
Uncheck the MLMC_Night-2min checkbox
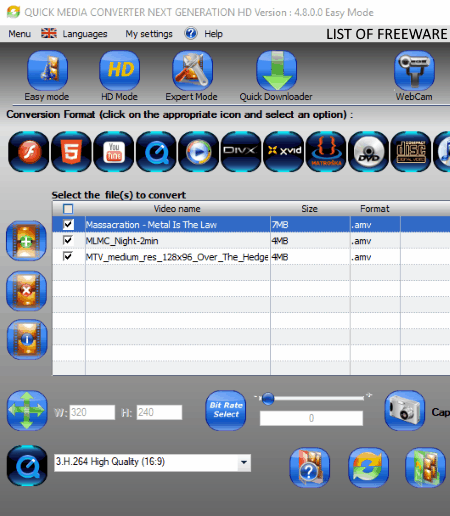coord(68,240)
